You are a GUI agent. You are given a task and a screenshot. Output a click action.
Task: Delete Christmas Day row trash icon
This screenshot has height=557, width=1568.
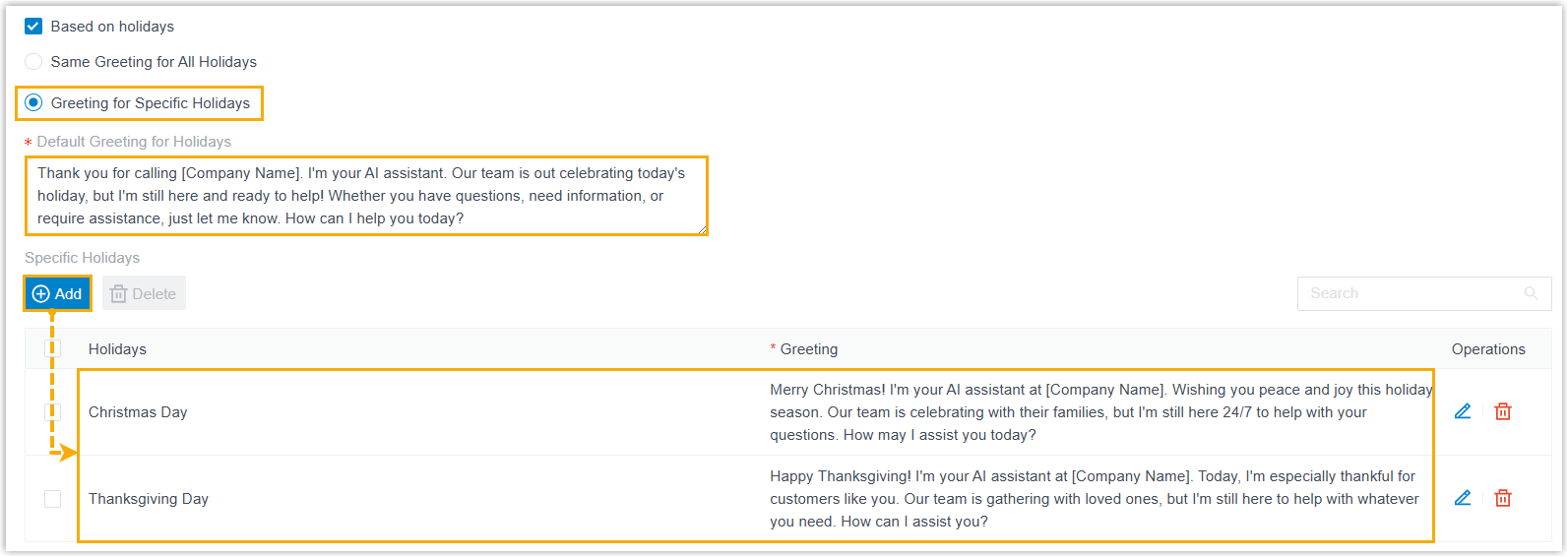[1503, 411]
